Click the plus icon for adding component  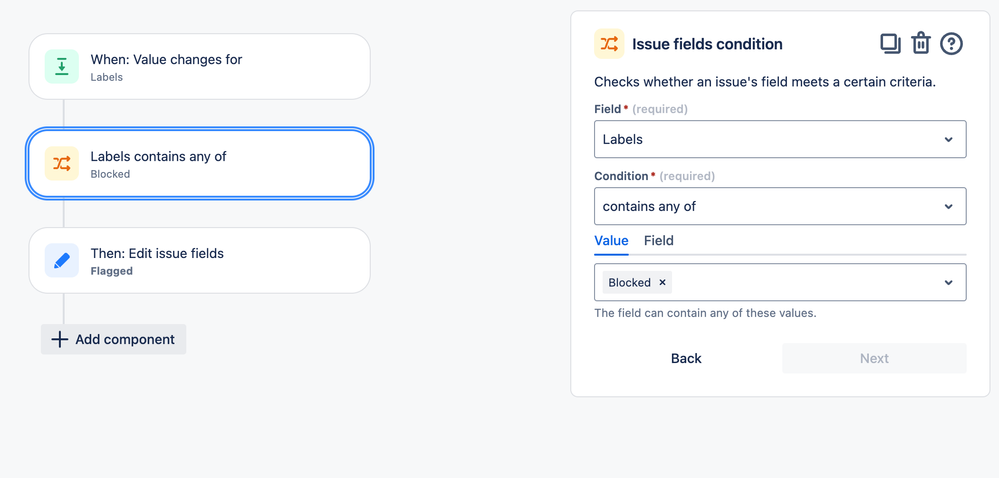(x=59, y=339)
